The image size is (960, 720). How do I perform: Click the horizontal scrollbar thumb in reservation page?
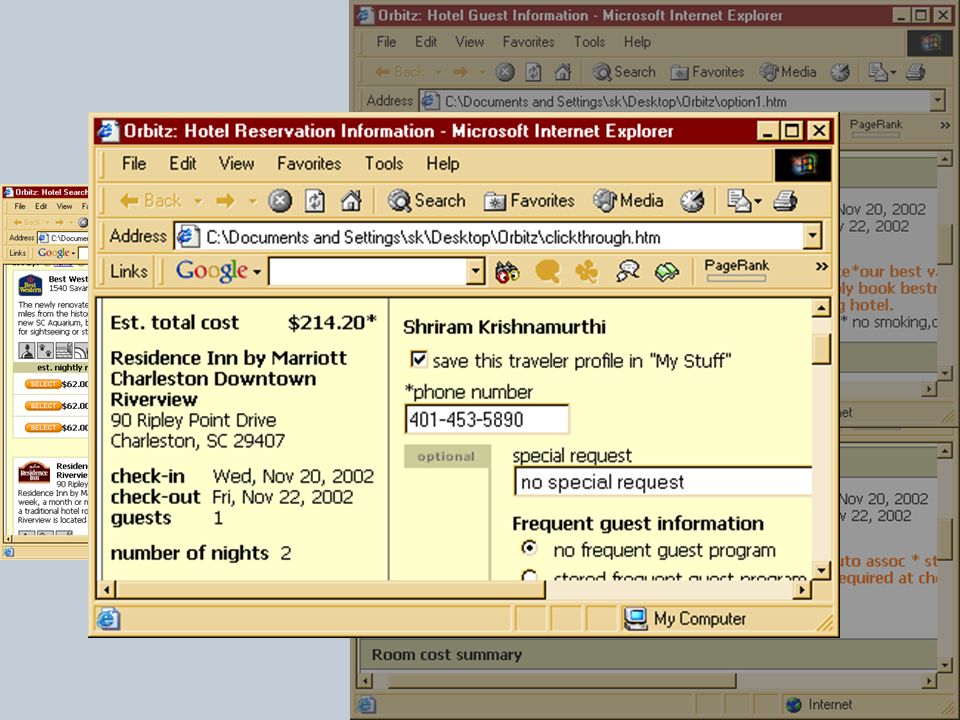tap(330, 590)
